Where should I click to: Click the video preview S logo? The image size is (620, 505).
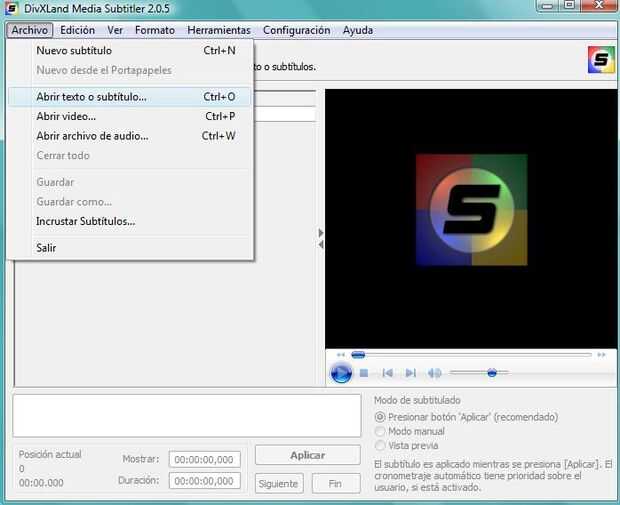pos(472,210)
